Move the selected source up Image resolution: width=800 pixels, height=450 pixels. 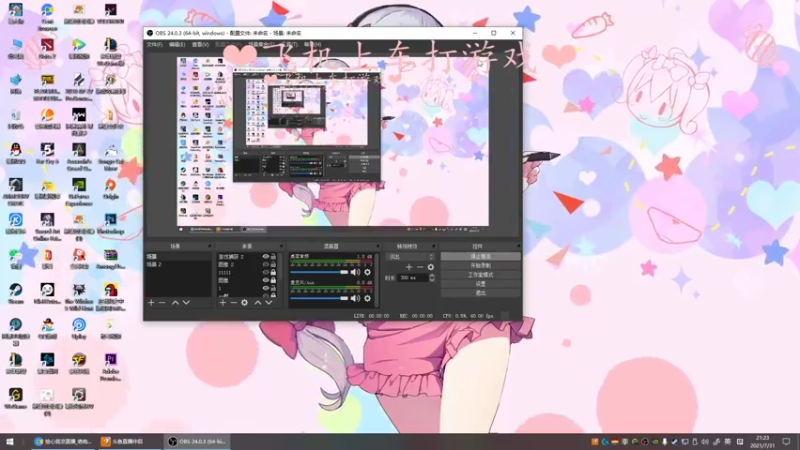tap(258, 303)
